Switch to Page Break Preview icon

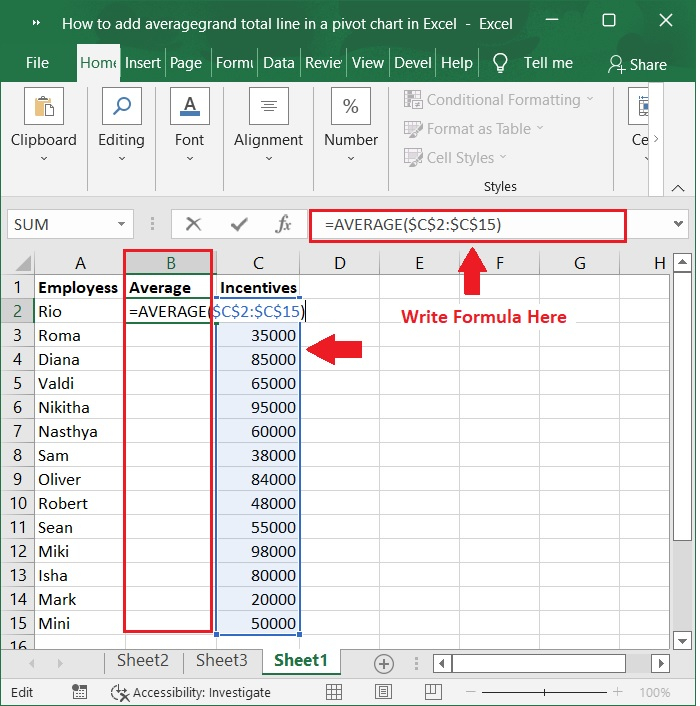pyautogui.click(x=433, y=692)
